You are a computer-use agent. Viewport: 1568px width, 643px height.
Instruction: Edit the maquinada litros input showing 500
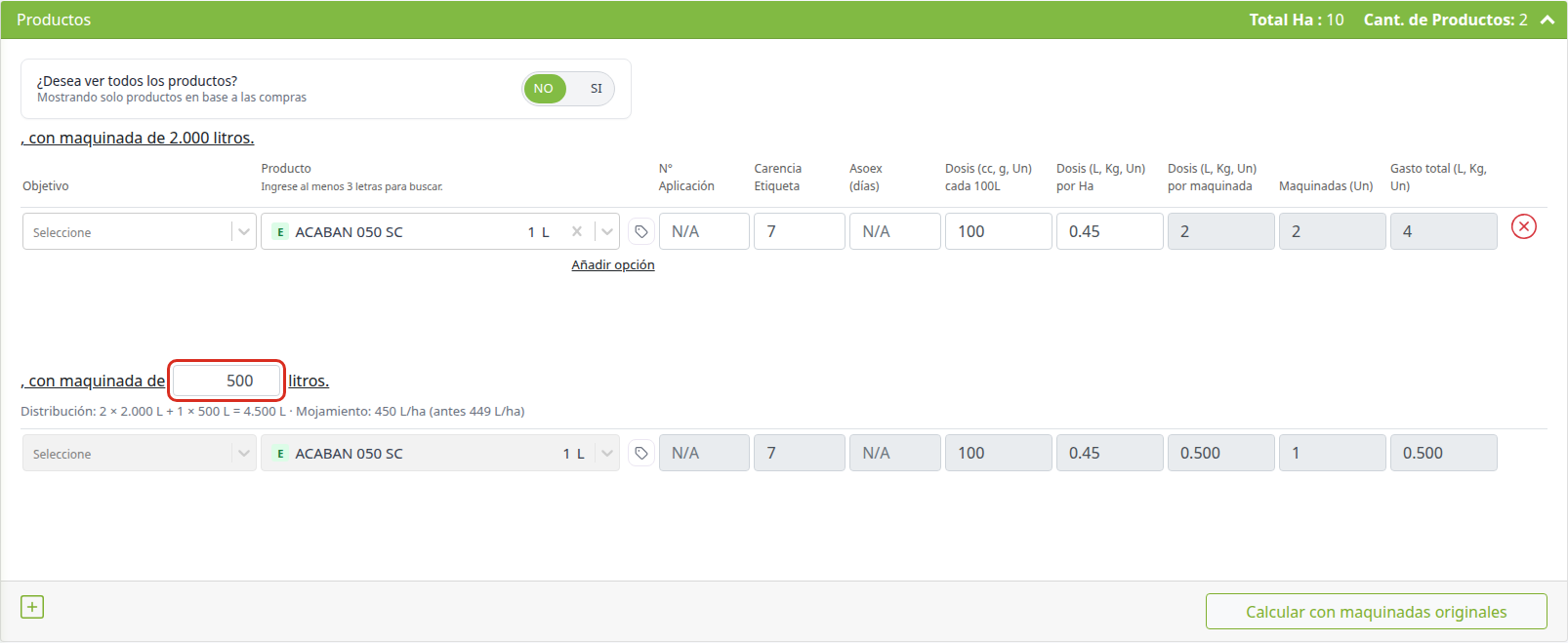(x=227, y=381)
